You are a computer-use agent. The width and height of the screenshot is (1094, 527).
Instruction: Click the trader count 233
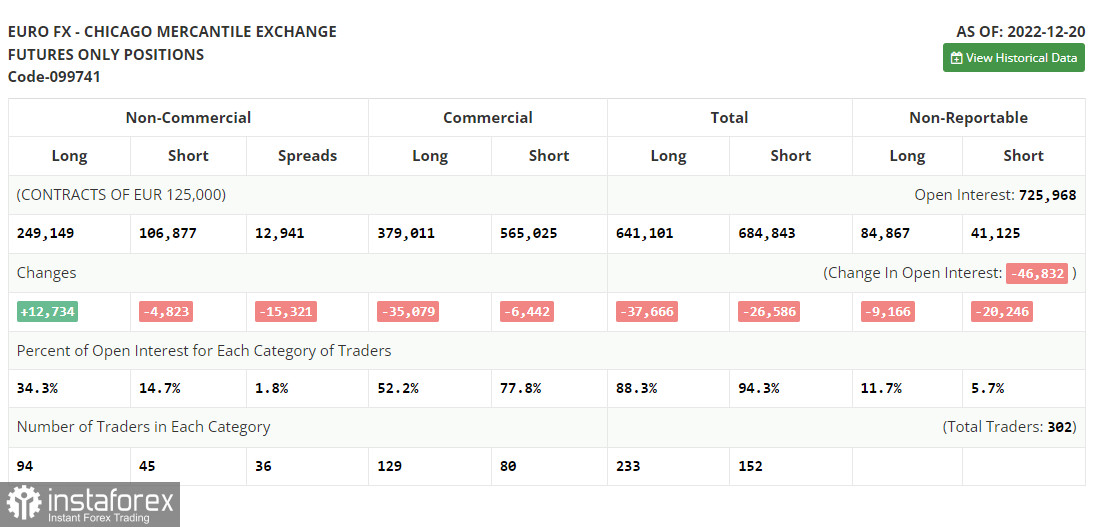(629, 466)
